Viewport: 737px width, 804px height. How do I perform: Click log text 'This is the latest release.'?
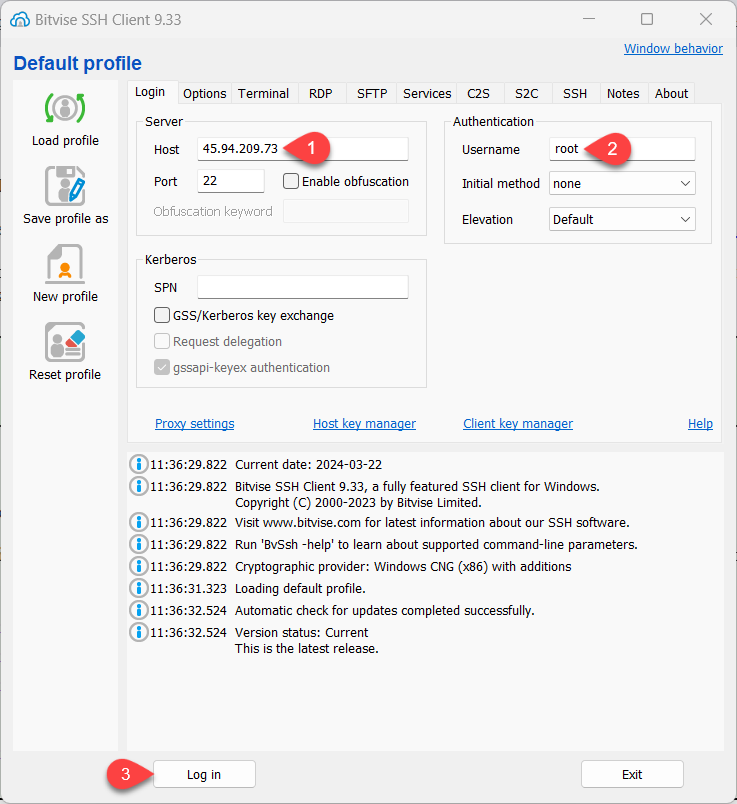pos(307,649)
